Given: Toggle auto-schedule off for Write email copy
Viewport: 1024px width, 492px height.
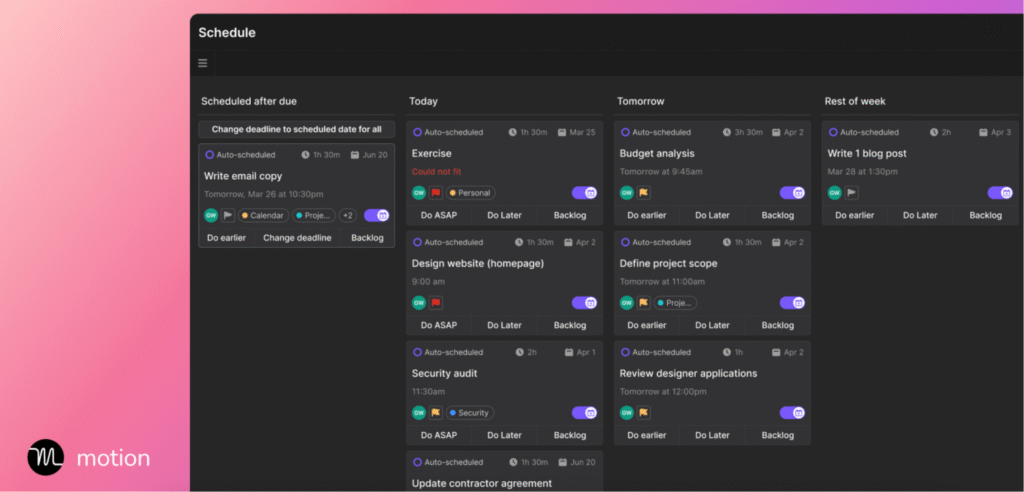Looking at the screenshot, I should [x=377, y=215].
